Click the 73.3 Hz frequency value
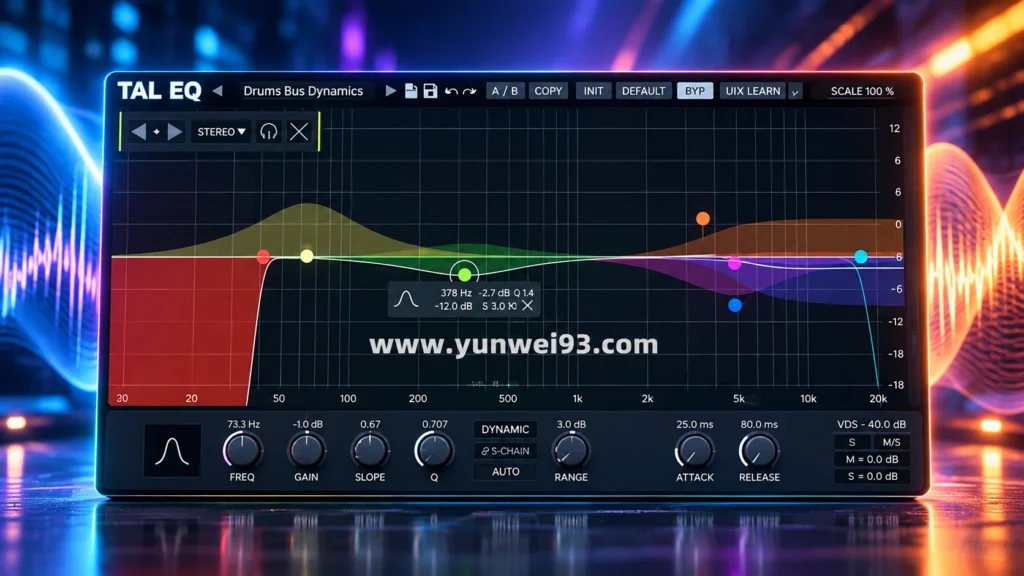1024x576 pixels. point(244,424)
